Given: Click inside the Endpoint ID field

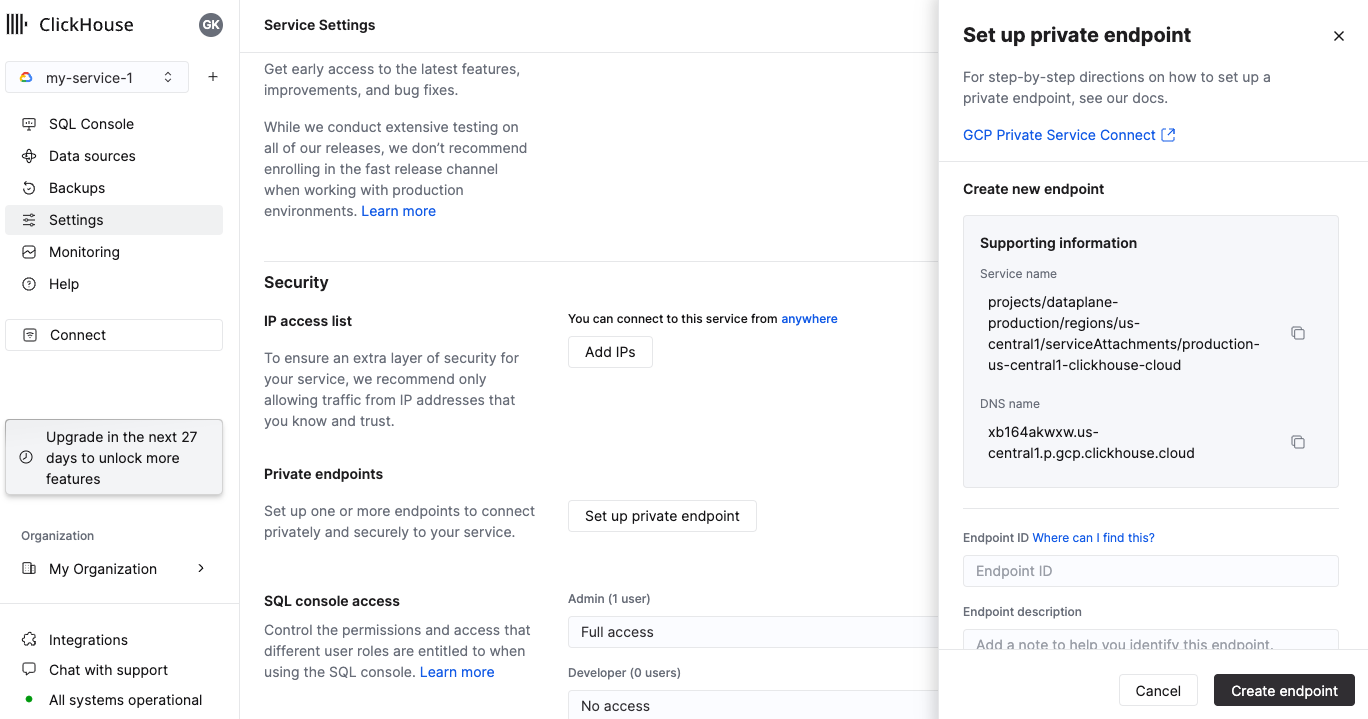Looking at the screenshot, I should click(1150, 570).
